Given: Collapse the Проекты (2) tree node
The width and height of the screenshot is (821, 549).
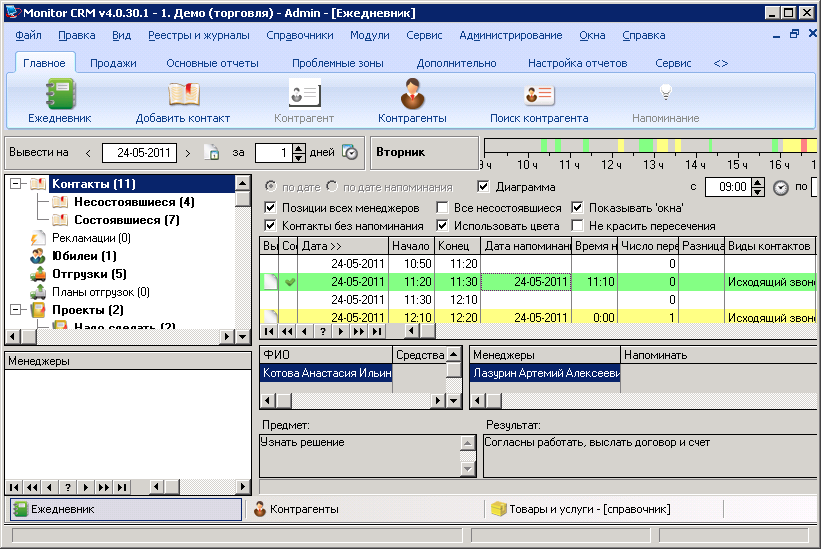Looking at the screenshot, I should [x=15, y=310].
